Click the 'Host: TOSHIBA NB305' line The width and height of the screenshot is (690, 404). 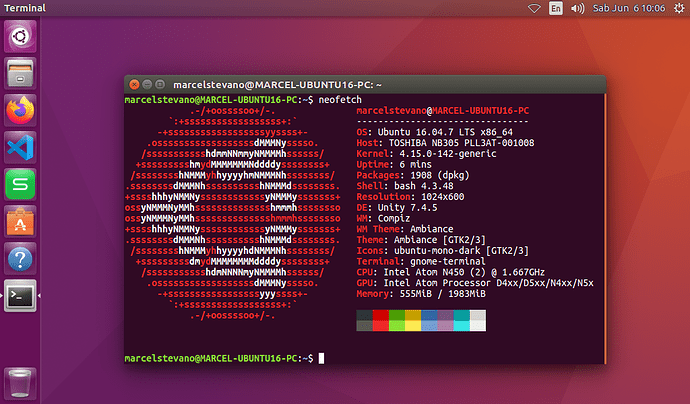tap(445, 143)
